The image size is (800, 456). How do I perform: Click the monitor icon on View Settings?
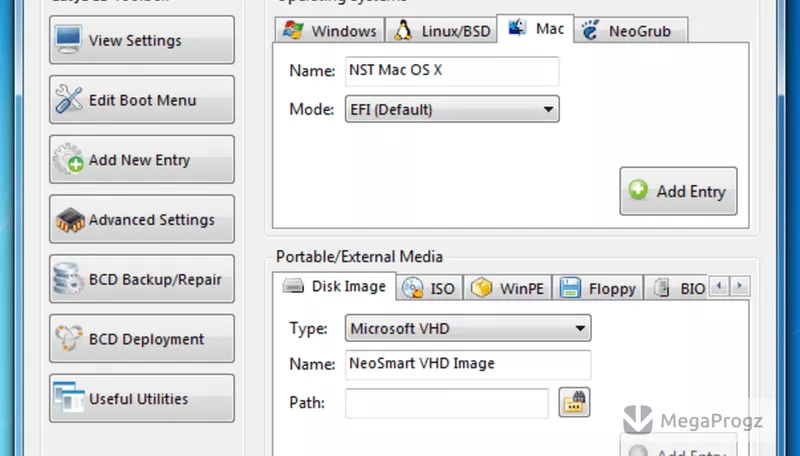point(68,39)
